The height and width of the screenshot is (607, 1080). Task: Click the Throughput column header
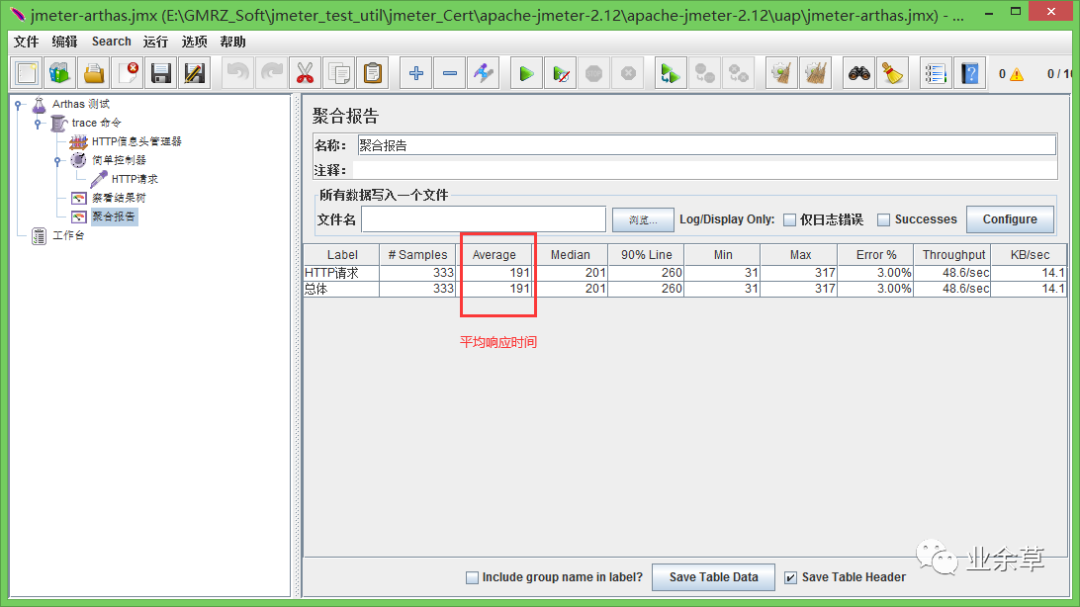953,254
